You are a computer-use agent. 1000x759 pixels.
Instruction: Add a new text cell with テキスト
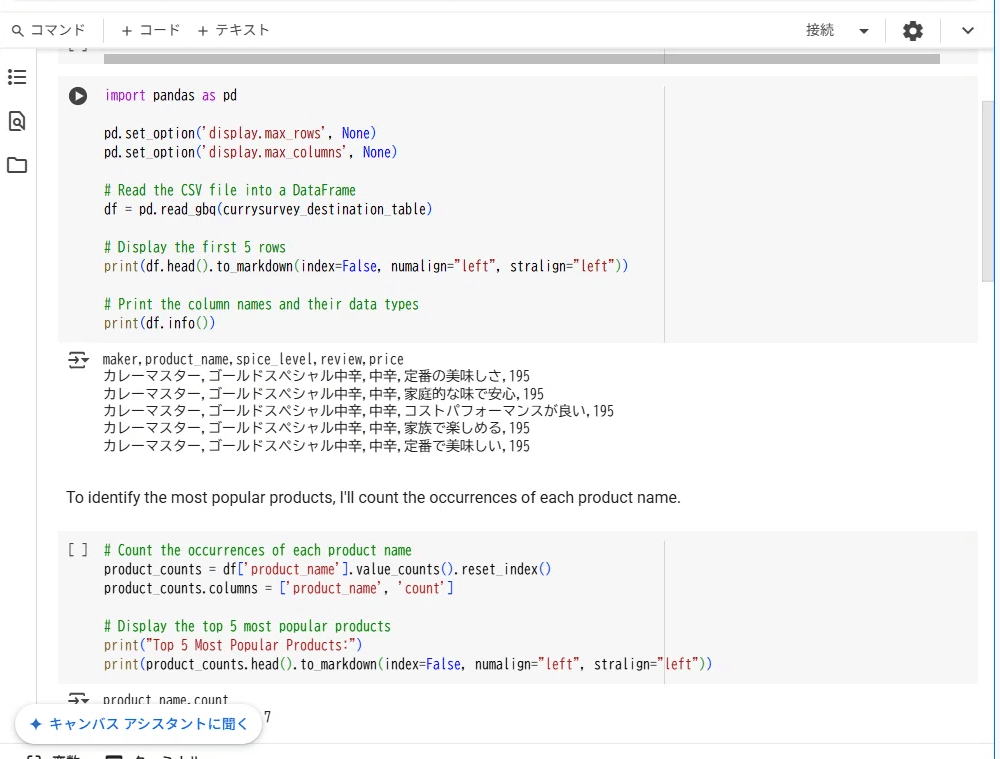click(233, 30)
